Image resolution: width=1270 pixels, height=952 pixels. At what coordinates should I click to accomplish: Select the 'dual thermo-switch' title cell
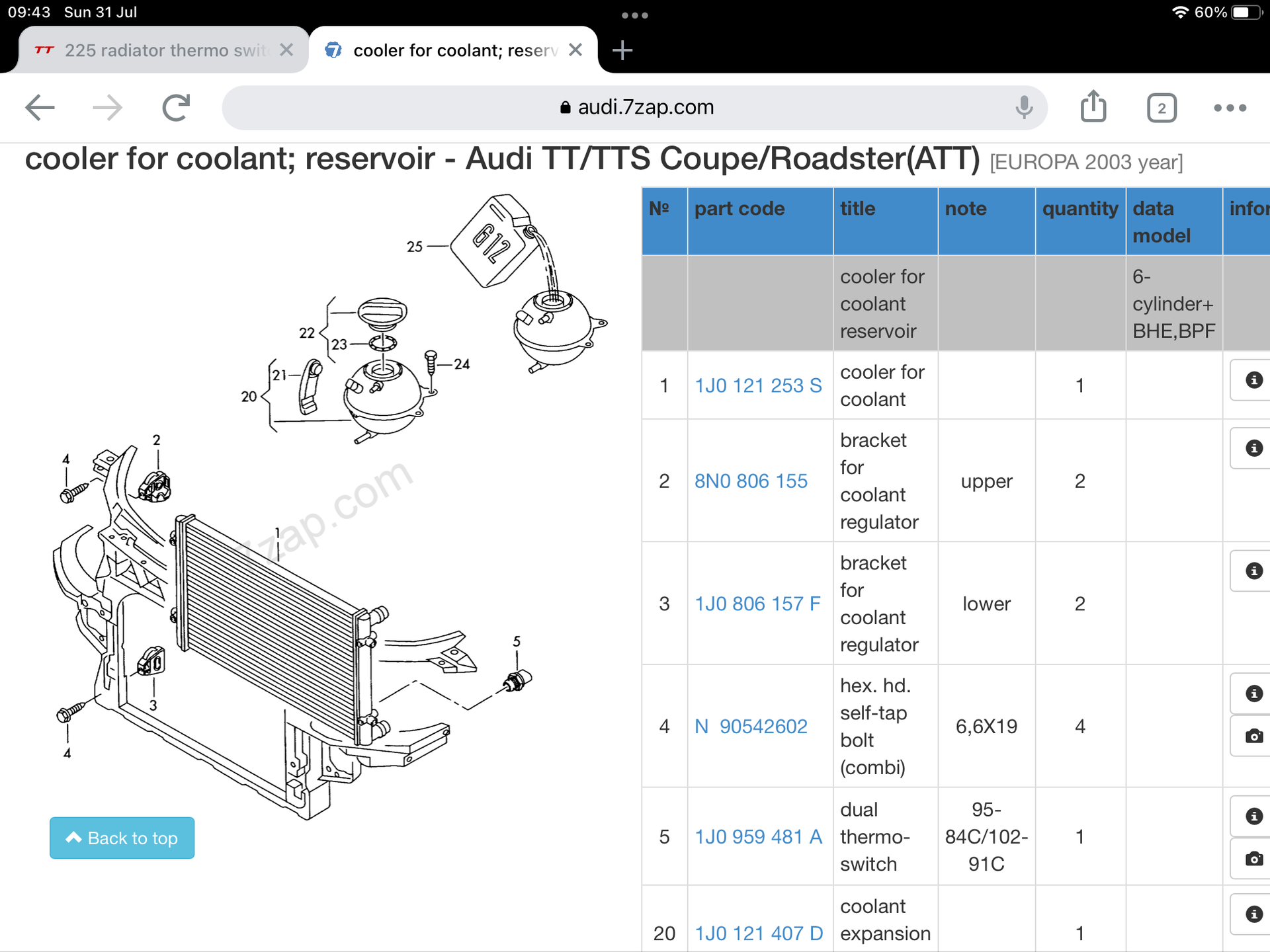pyautogui.click(x=886, y=837)
